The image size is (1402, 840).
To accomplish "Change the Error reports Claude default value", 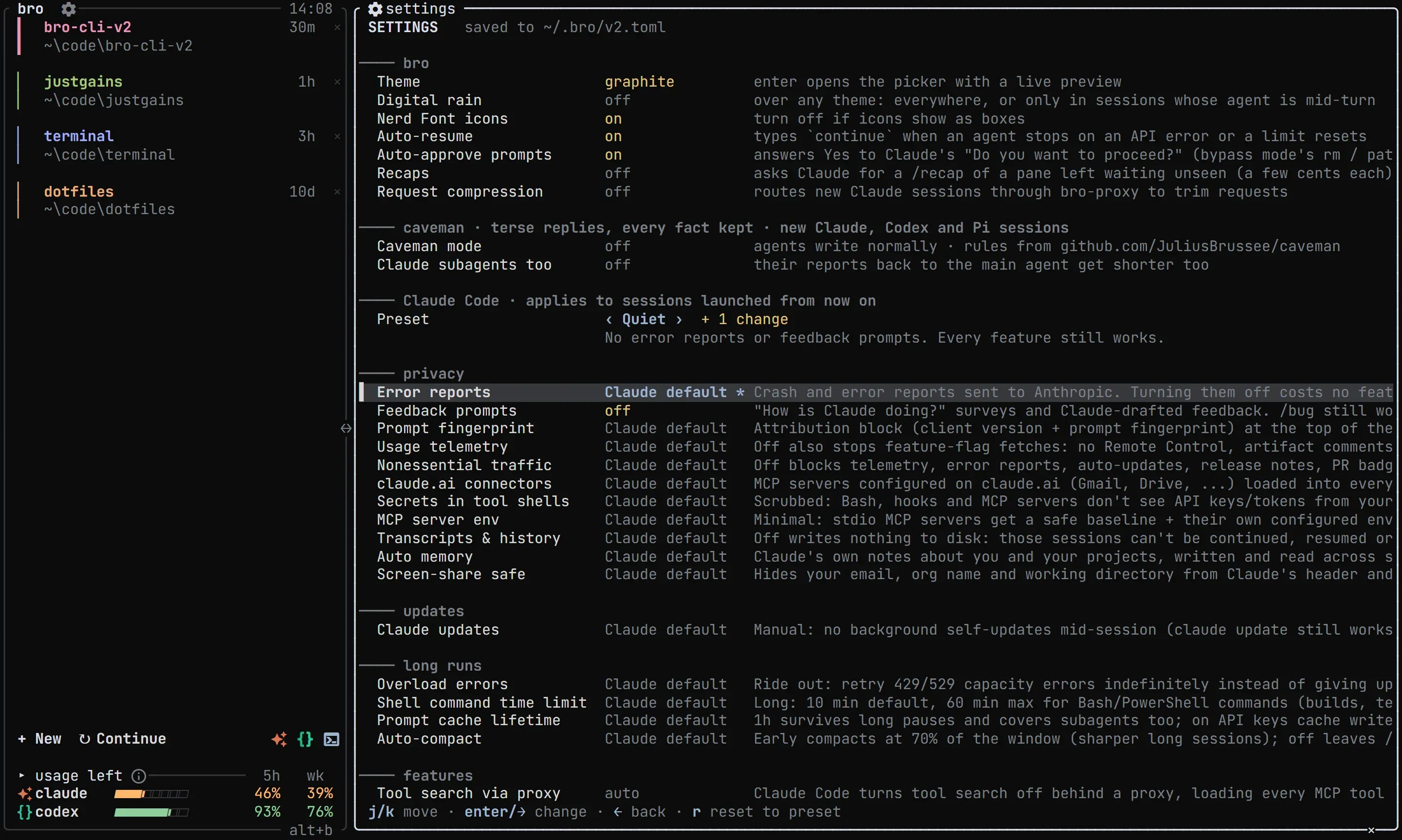I will pos(665,392).
